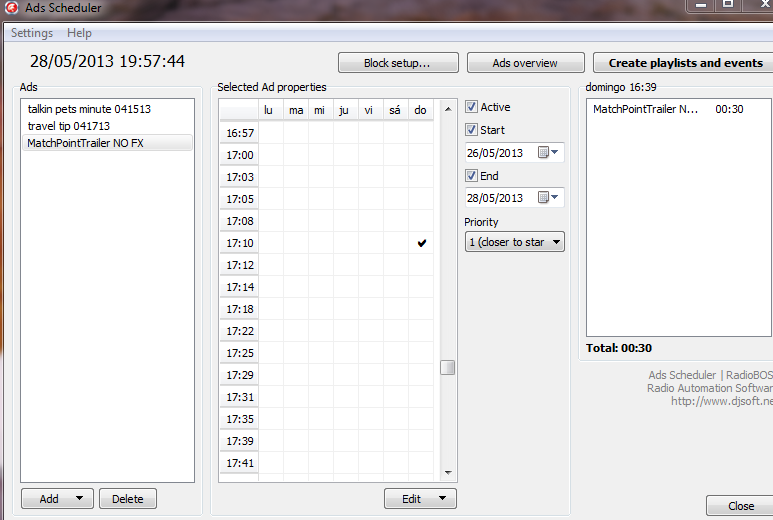
Task: Select the 17:22 time row header
Action: [x=239, y=331]
